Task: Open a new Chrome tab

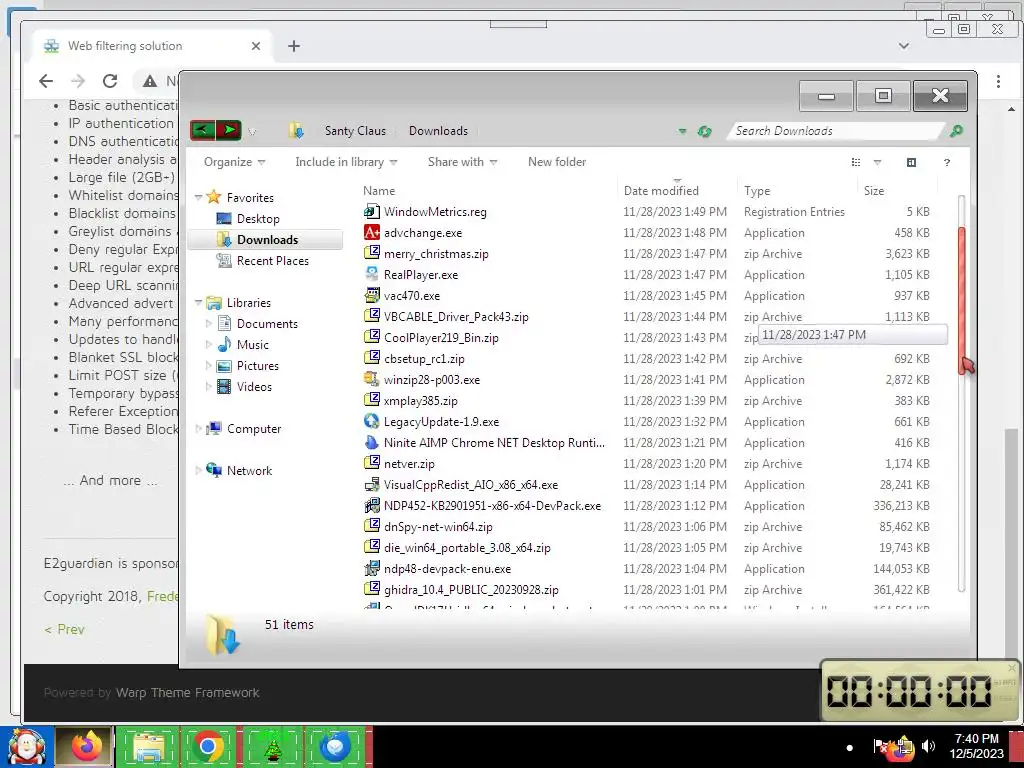Action: (x=294, y=46)
